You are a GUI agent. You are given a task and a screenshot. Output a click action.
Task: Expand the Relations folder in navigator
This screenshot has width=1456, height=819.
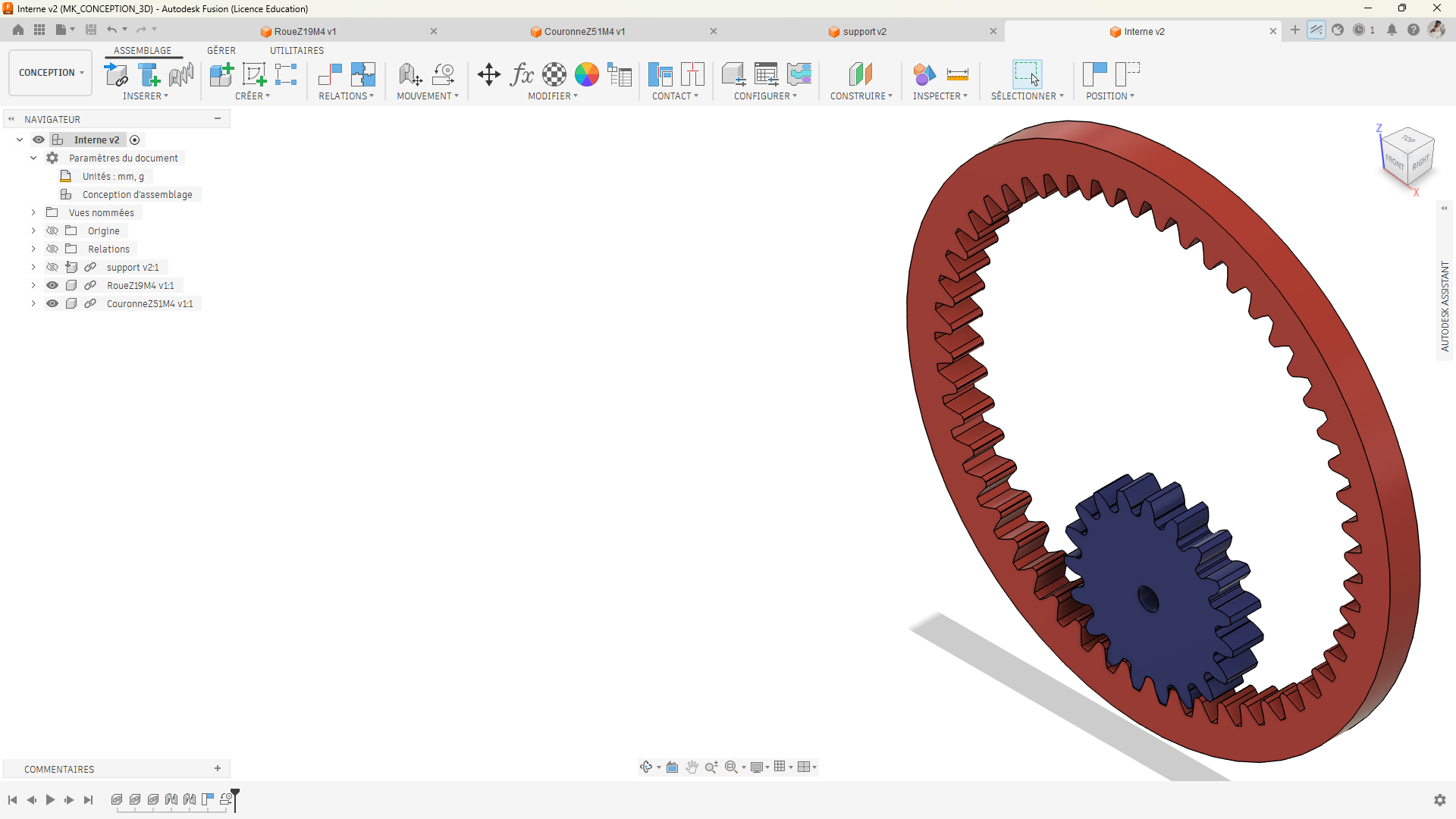tap(33, 249)
